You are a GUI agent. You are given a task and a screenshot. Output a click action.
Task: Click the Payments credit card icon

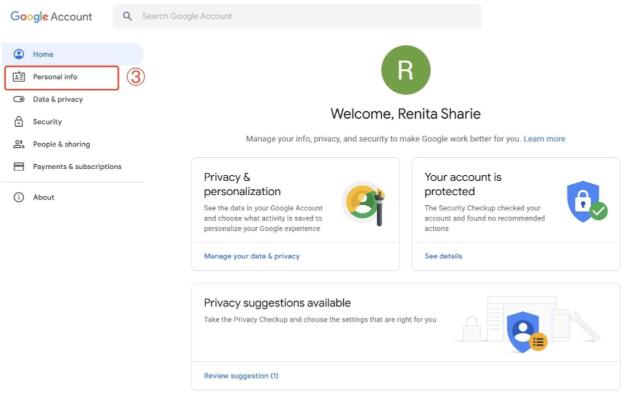[19, 166]
